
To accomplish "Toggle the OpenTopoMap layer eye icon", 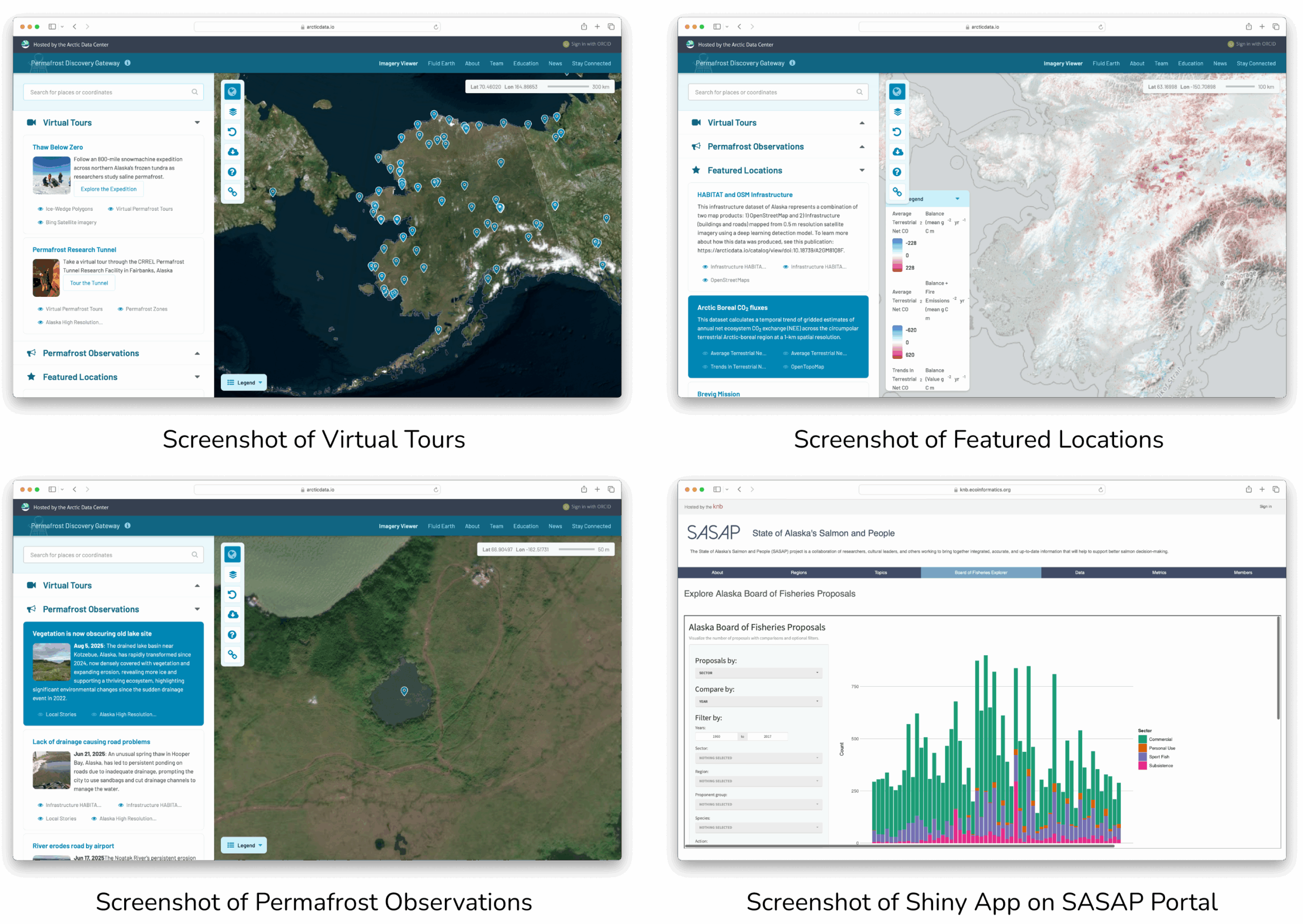I will [785, 367].
